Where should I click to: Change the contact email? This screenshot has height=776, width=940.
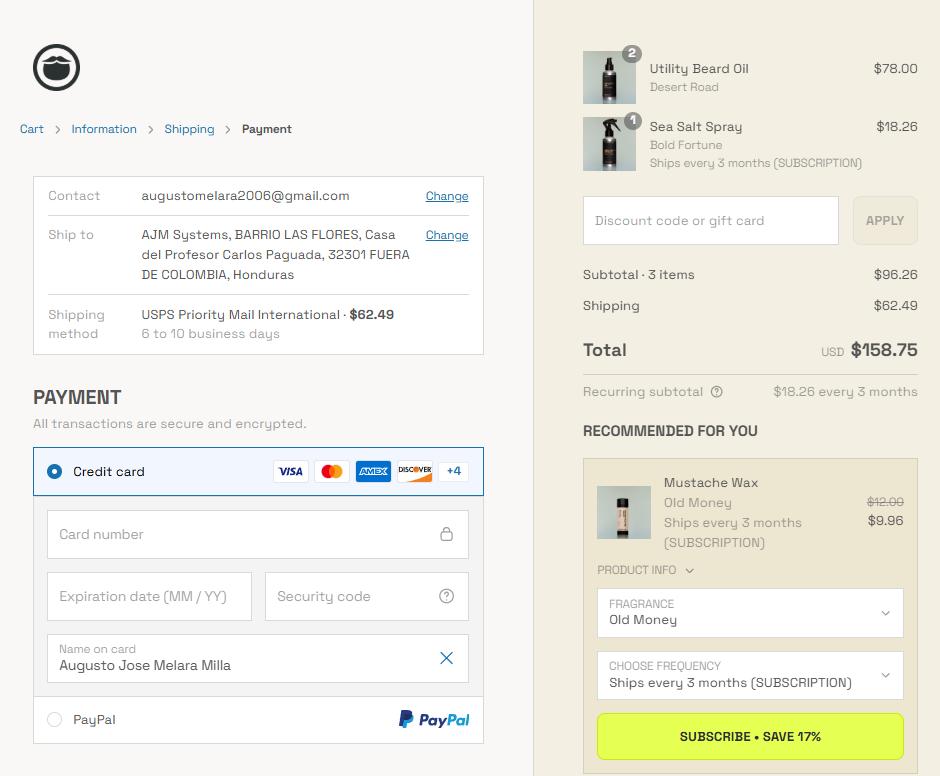pyautogui.click(x=447, y=196)
